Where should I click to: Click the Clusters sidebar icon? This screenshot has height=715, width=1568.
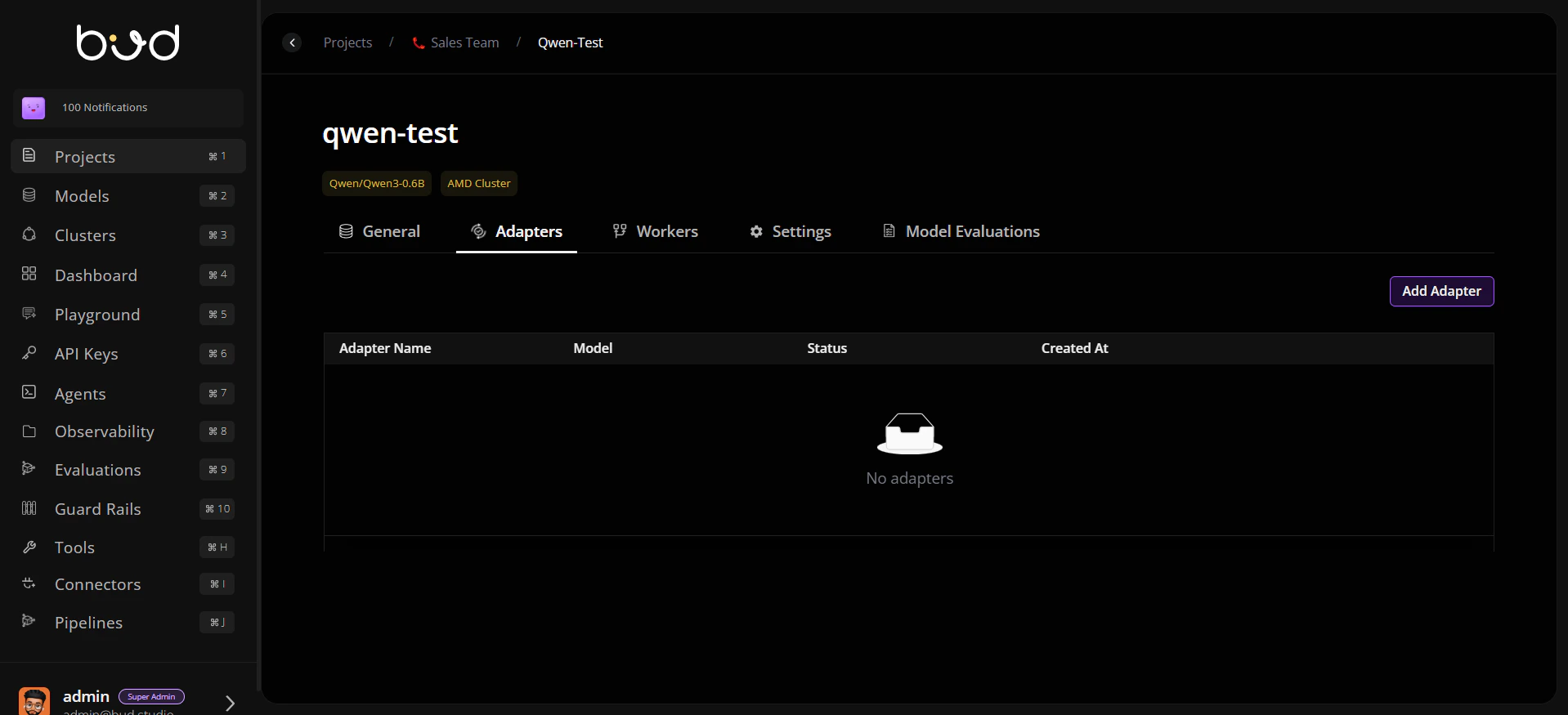coord(29,235)
